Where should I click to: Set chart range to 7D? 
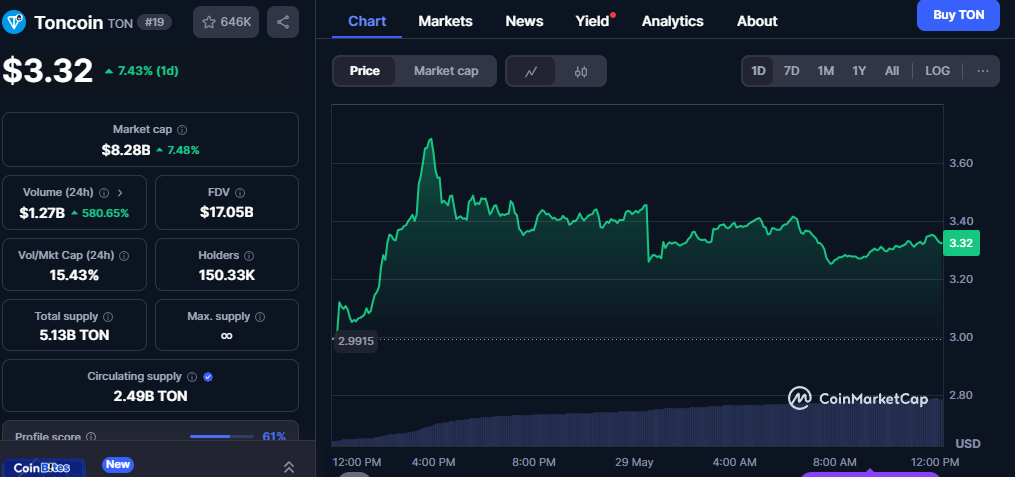click(x=792, y=71)
